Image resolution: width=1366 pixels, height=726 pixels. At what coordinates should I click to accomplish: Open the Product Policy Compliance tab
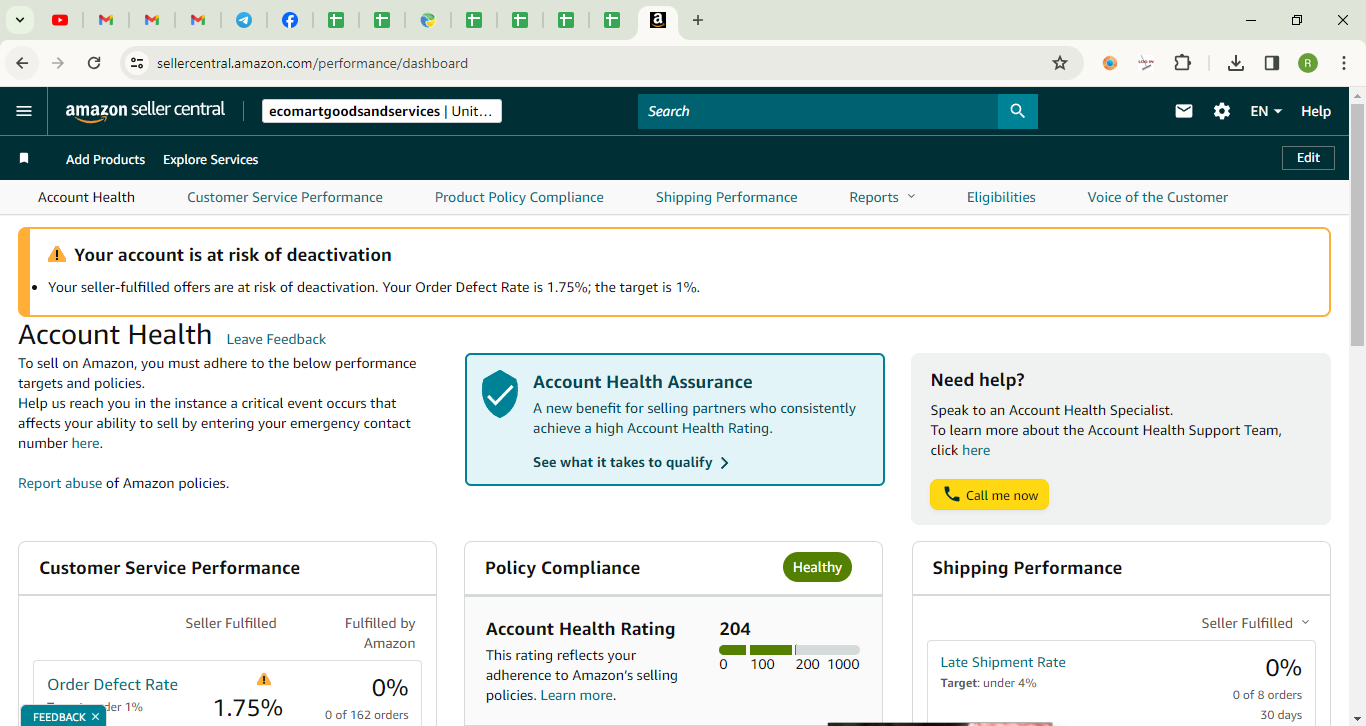click(519, 197)
